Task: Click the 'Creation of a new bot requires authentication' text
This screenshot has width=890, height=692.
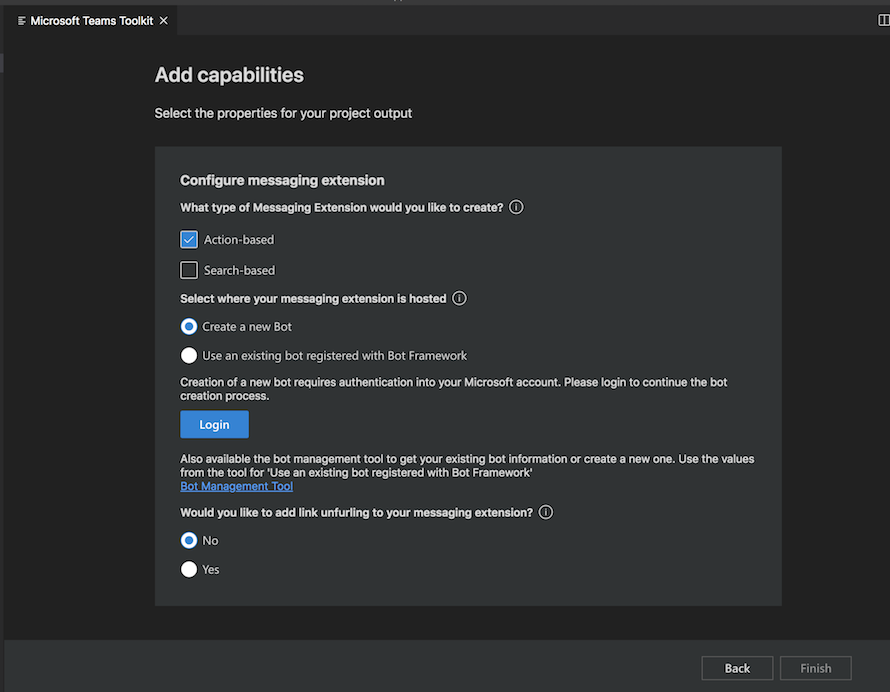Action: pyautogui.click(x=454, y=389)
